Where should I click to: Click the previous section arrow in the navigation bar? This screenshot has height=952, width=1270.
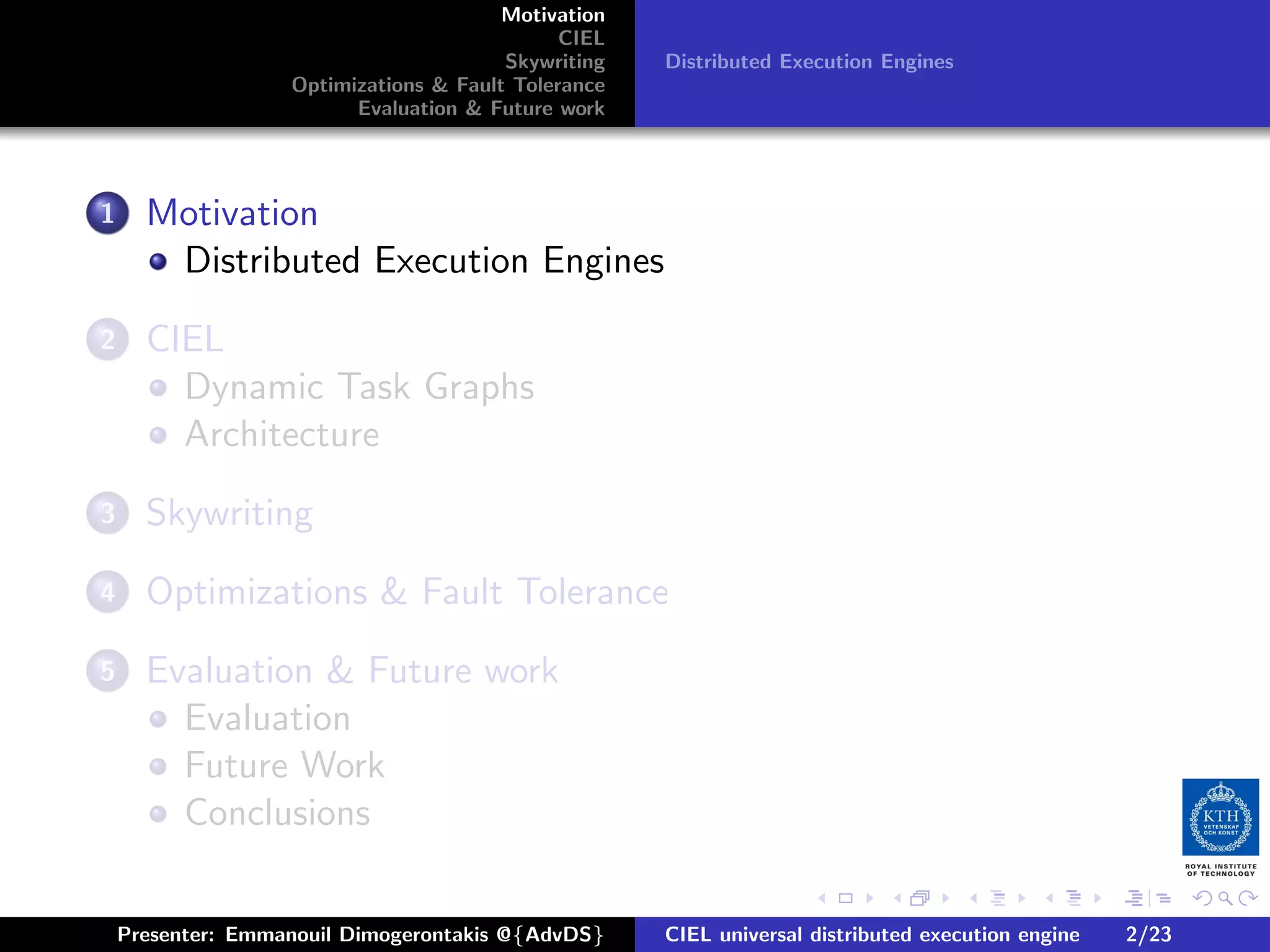pyautogui.click(x=1049, y=898)
